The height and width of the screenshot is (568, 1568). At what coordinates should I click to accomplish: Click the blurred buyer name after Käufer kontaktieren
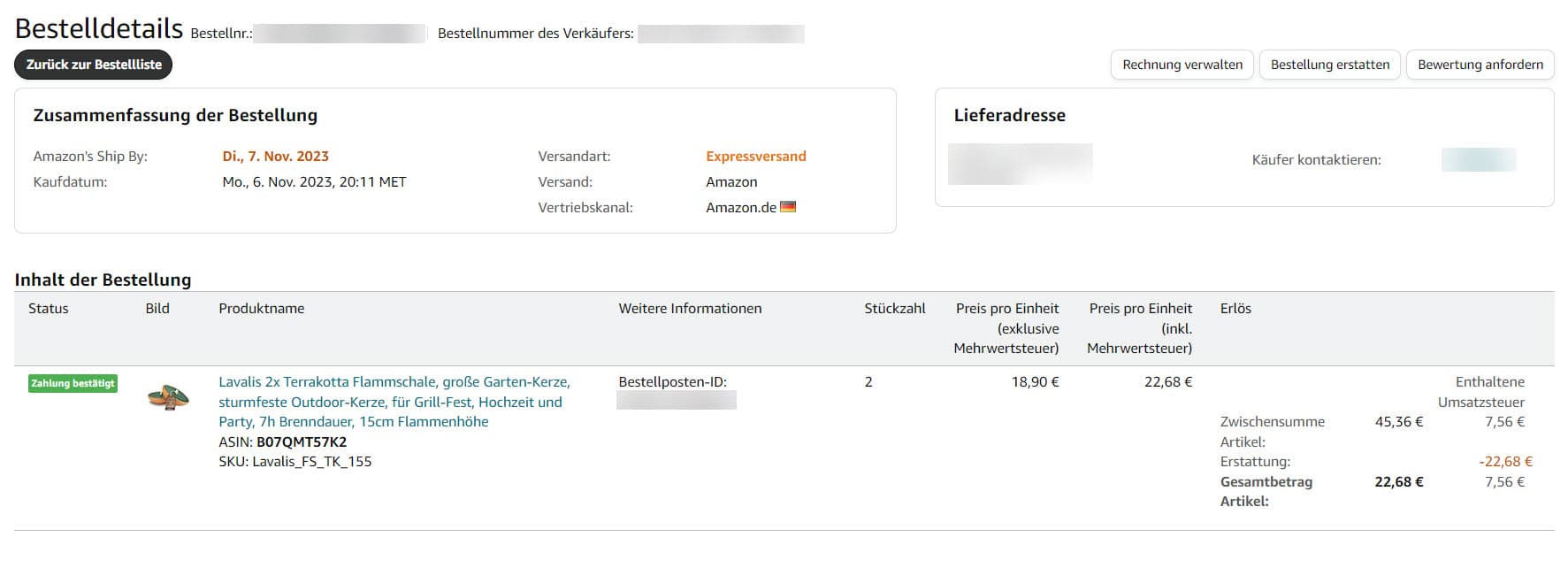(1478, 160)
